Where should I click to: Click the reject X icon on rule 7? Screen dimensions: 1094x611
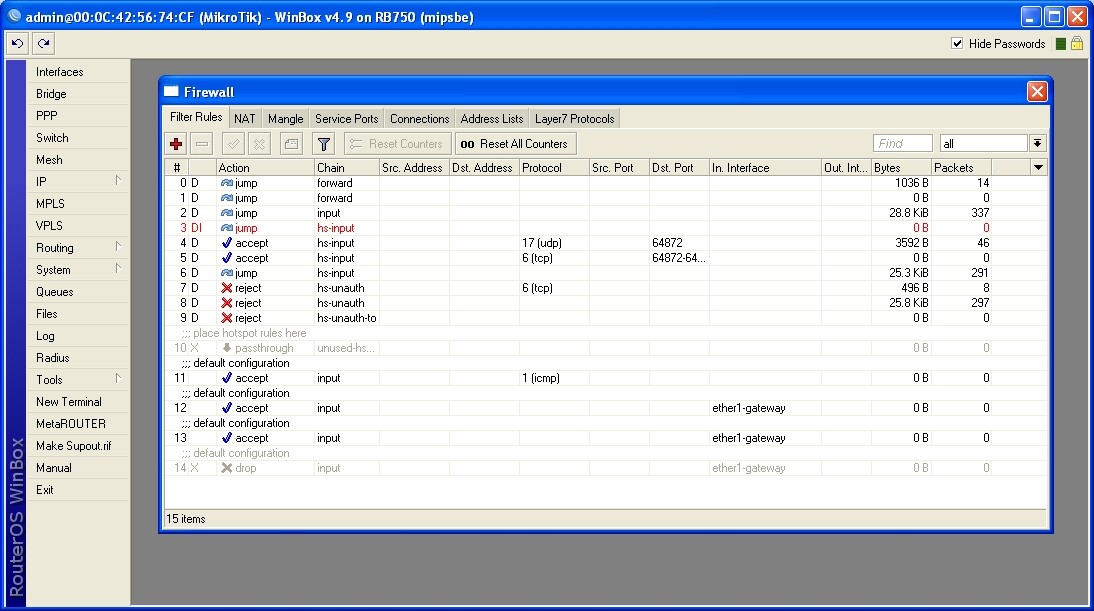227,288
